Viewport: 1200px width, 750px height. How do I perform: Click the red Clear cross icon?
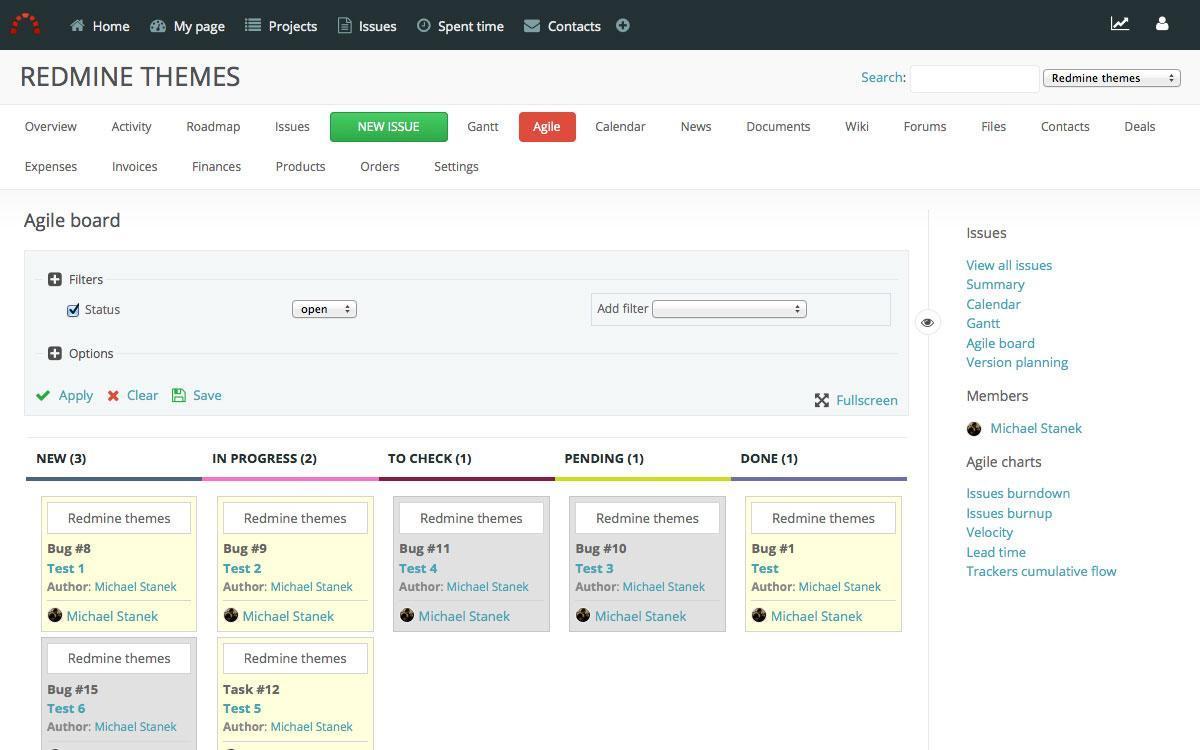113,396
